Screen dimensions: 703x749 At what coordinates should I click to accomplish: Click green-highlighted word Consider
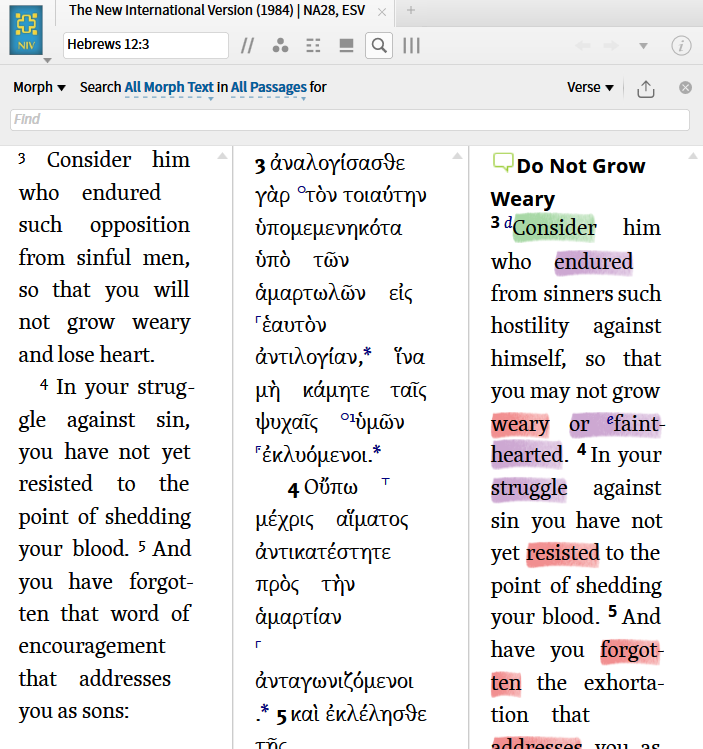coord(554,228)
